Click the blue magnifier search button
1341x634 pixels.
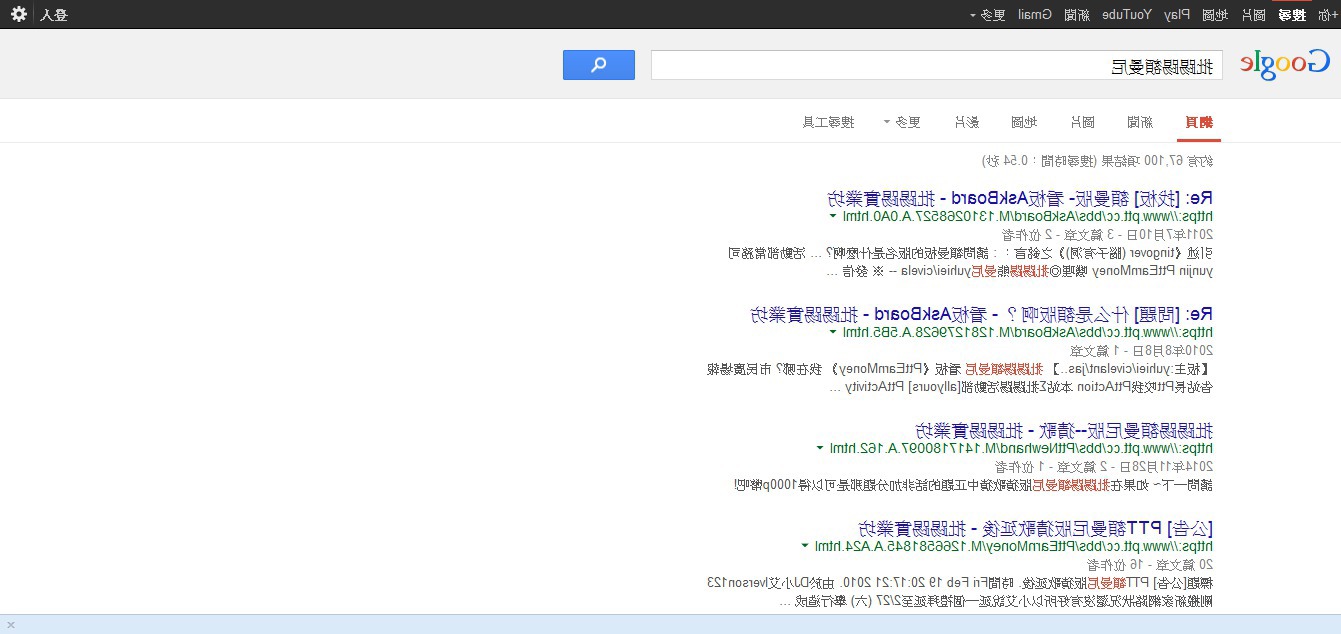coord(598,65)
